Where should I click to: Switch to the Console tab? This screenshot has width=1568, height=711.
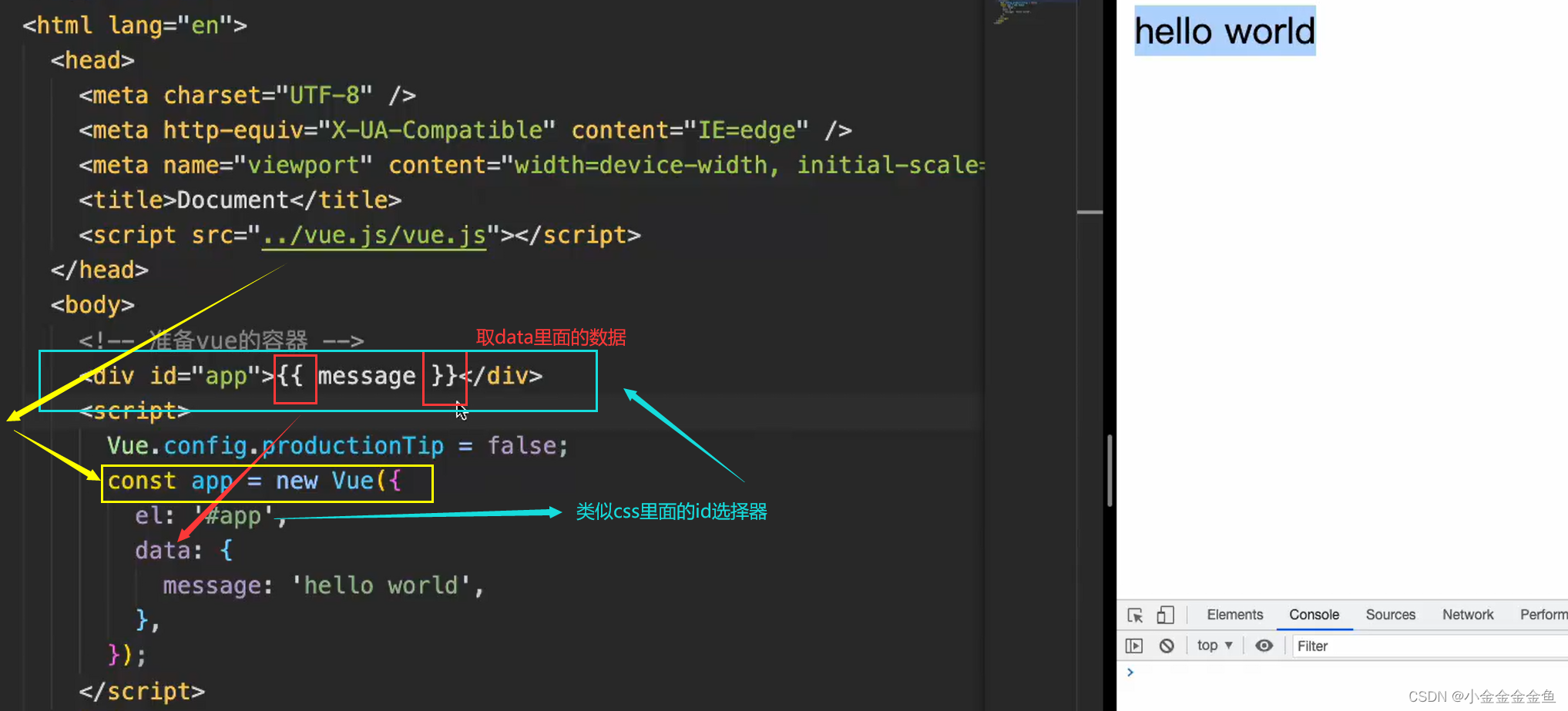tap(1314, 615)
